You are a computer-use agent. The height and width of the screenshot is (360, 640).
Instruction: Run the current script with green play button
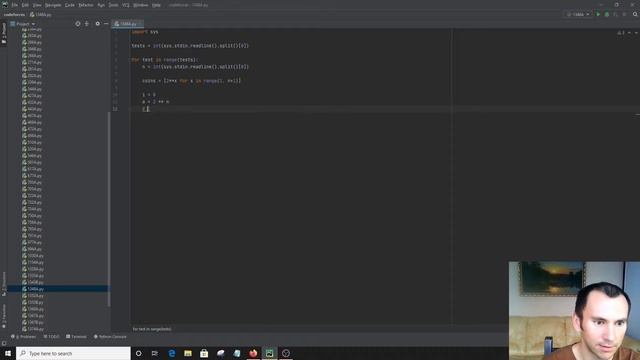(x=598, y=14)
